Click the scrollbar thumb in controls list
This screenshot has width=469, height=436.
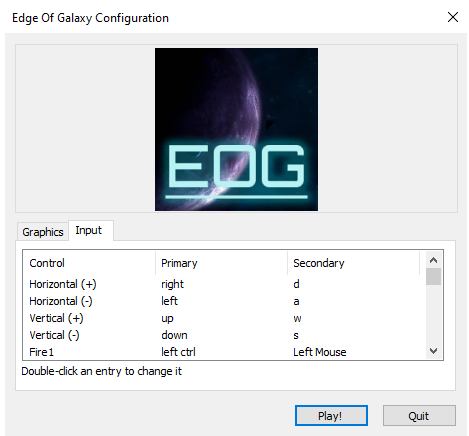(433, 277)
